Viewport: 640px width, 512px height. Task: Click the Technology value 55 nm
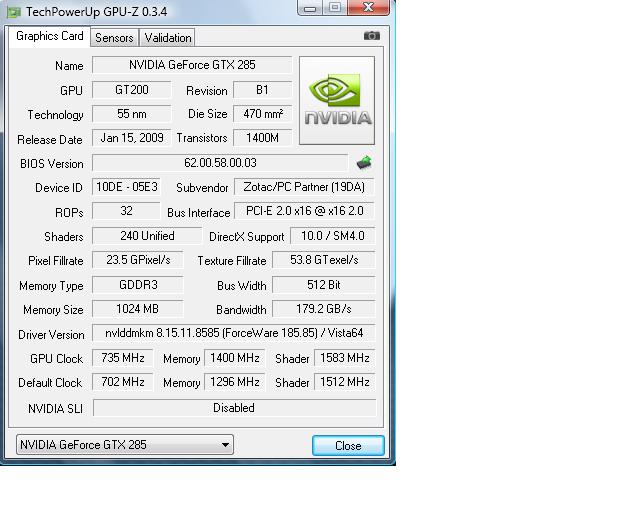tap(131, 114)
